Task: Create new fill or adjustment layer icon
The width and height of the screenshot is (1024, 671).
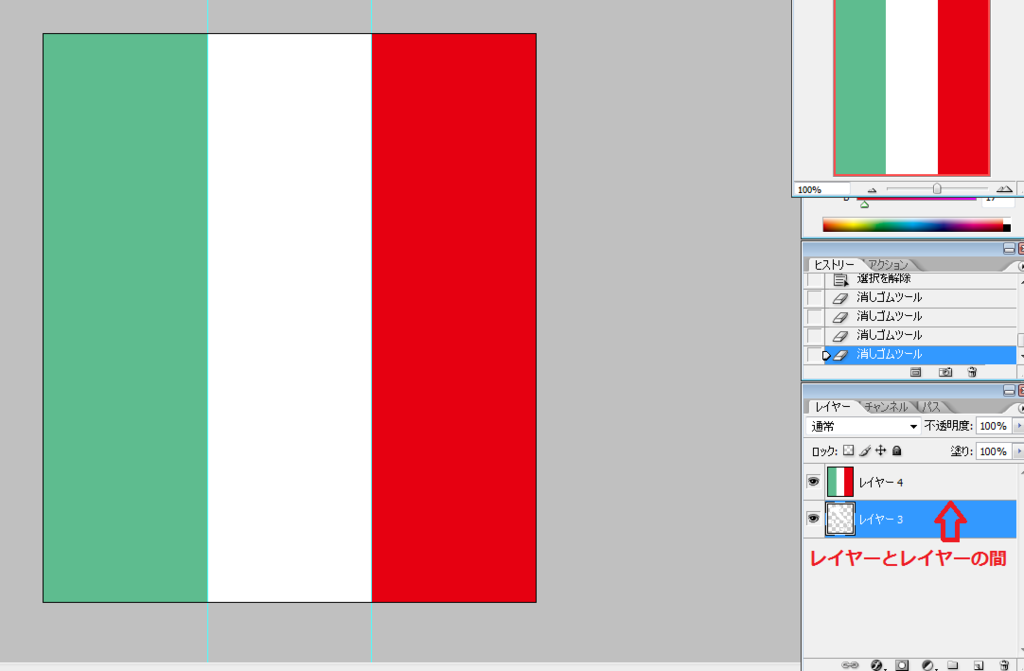Action: [x=927, y=665]
